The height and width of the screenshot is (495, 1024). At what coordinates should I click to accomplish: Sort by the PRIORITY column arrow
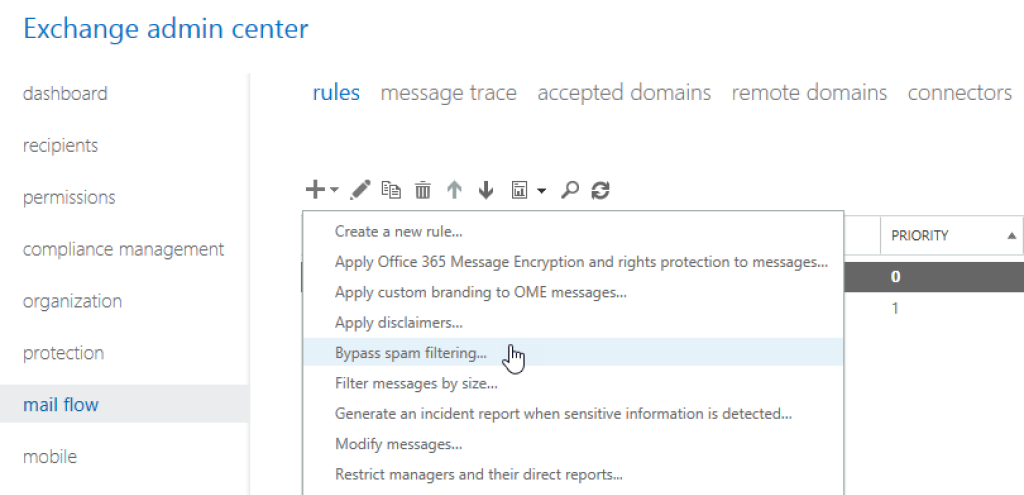1012,236
